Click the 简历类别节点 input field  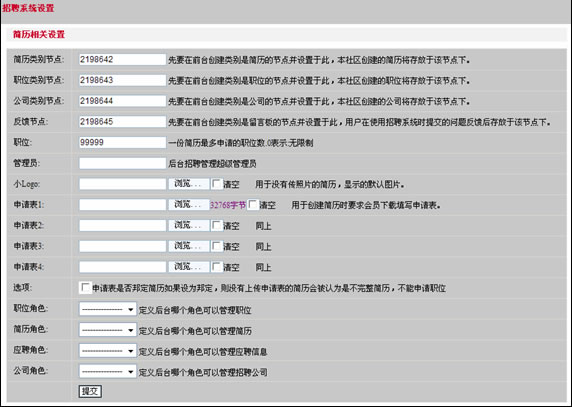coord(122,59)
